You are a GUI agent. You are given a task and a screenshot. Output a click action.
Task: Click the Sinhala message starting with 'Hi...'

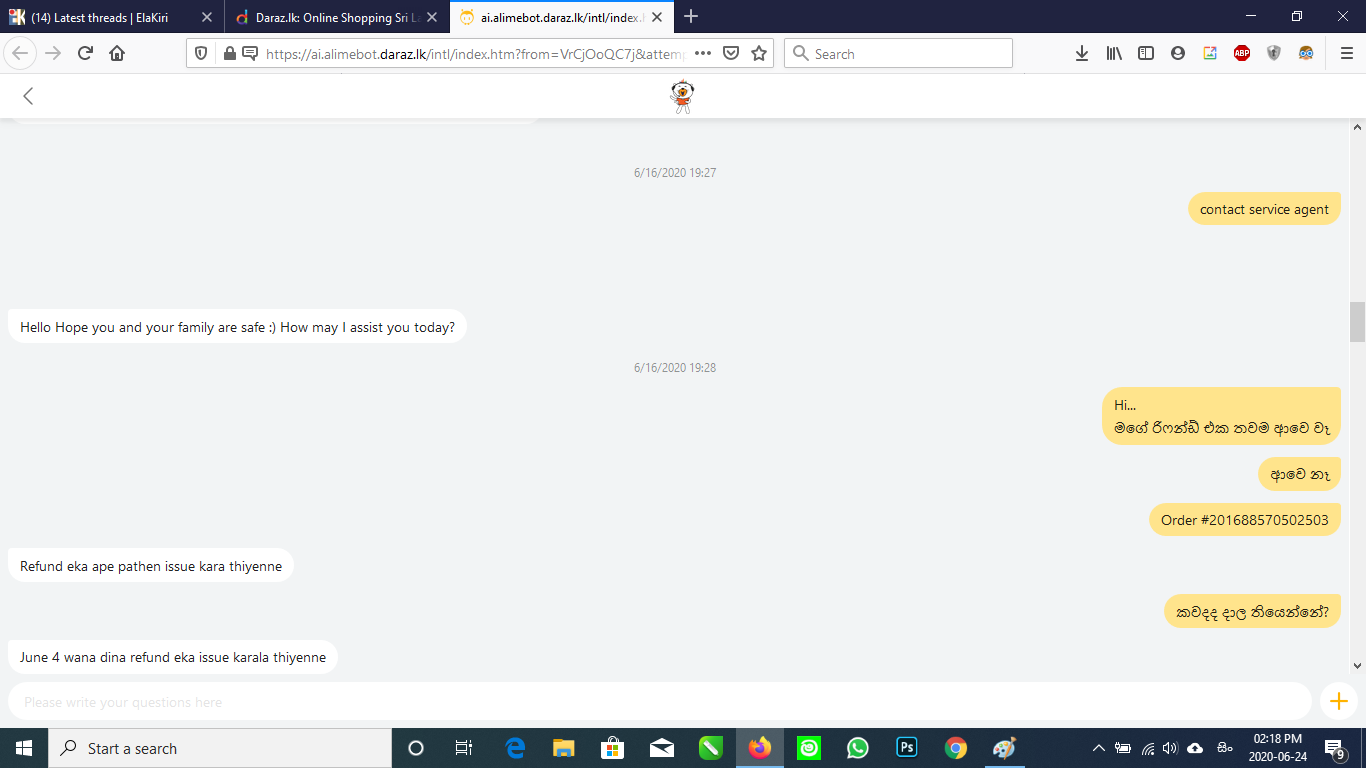click(x=1221, y=416)
